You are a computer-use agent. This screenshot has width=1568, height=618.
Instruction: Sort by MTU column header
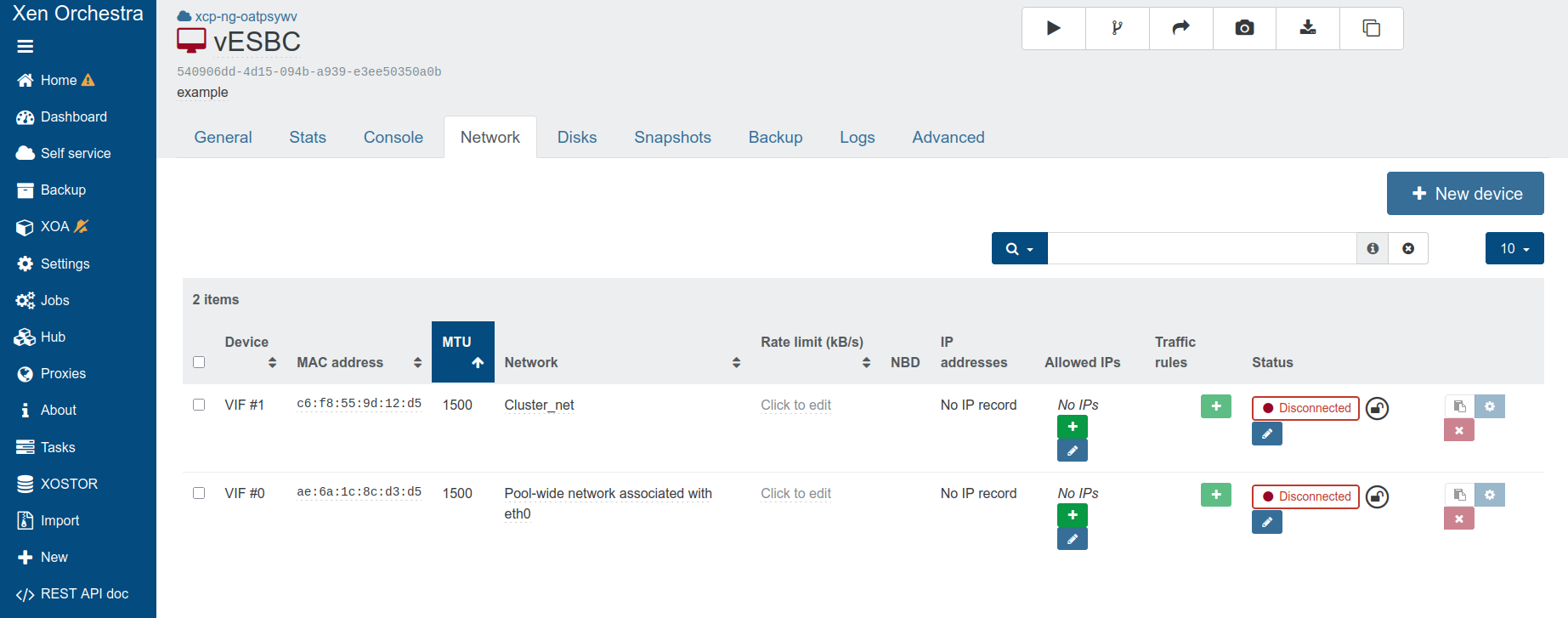pos(462,352)
